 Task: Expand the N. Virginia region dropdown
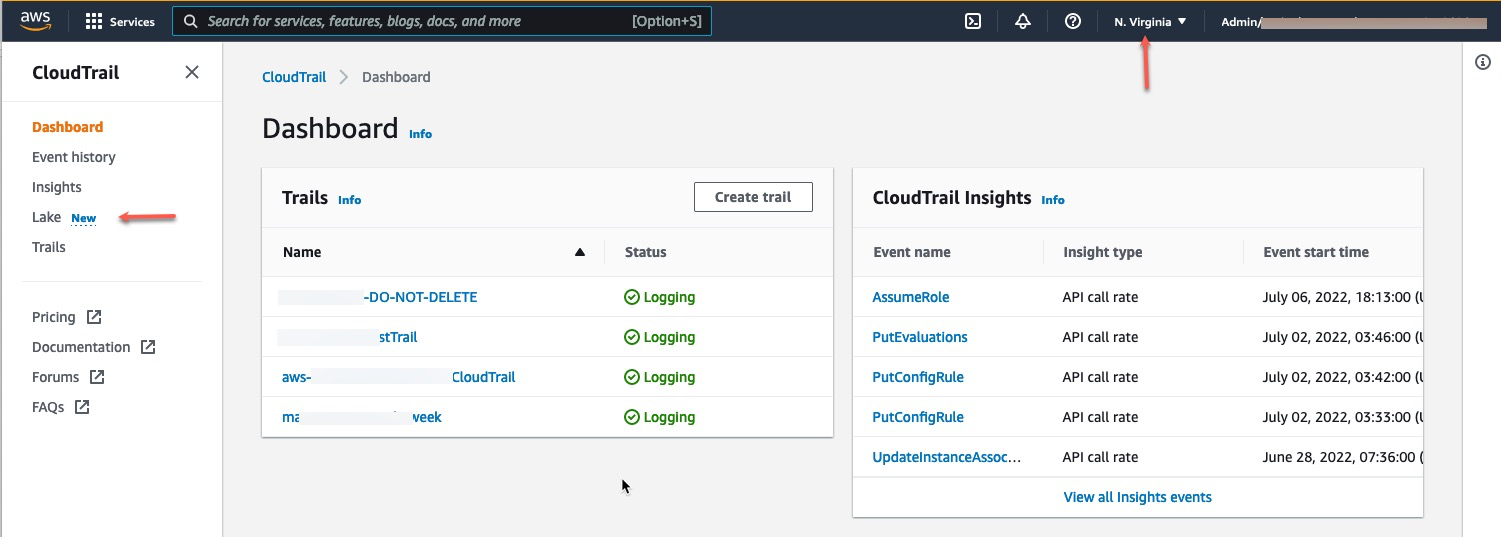(1150, 21)
